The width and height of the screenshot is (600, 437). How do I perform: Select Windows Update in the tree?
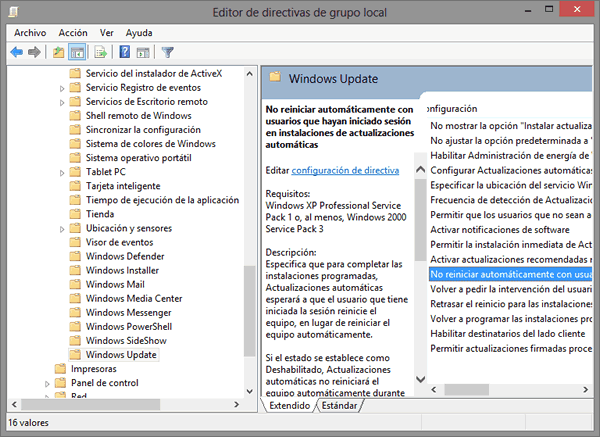[x=121, y=355]
